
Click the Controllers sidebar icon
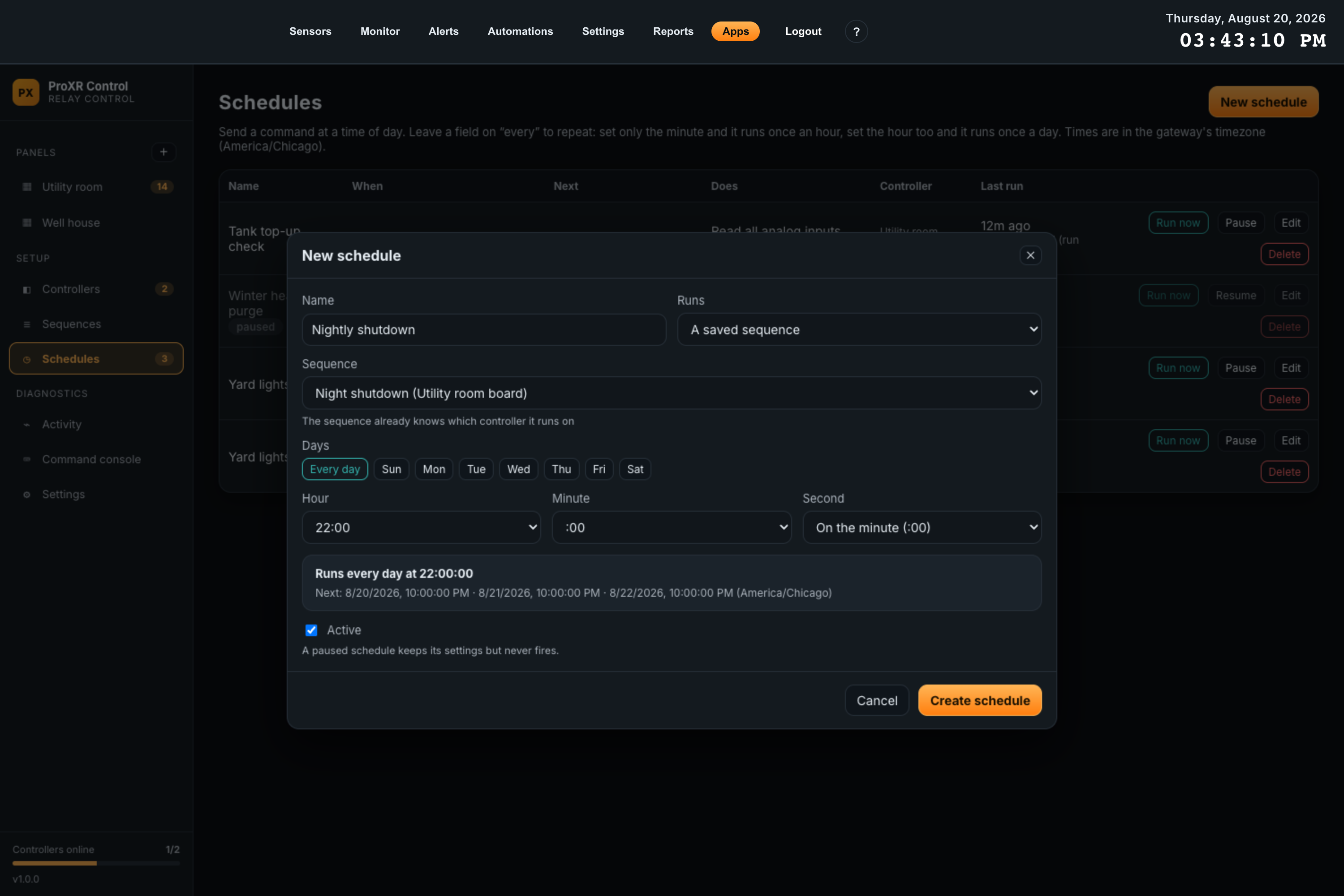coord(27,289)
